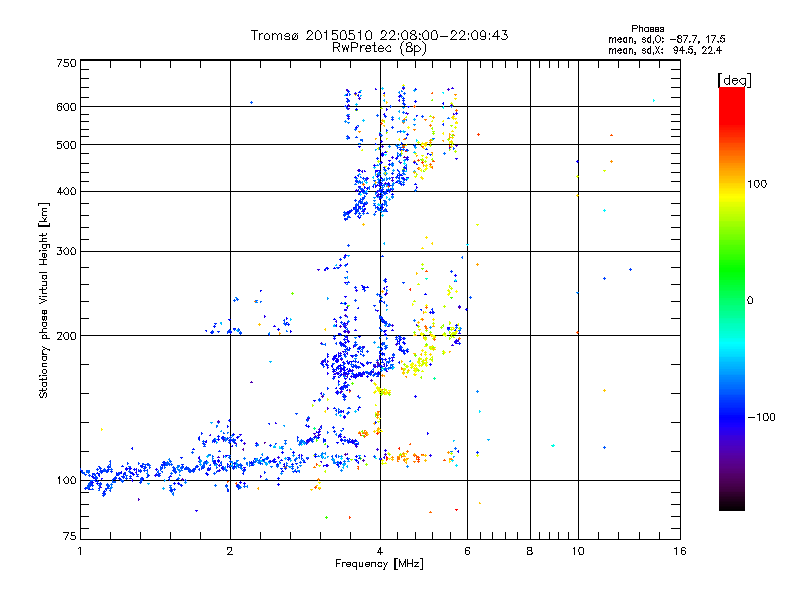Click the colorbar tick label '-100'
The height and width of the screenshot is (600, 800).
click(x=761, y=417)
